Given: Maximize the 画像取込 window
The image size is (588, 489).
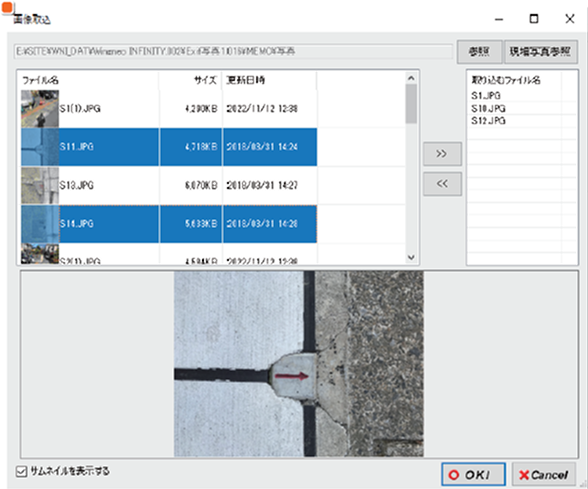Looking at the screenshot, I should click(x=534, y=19).
